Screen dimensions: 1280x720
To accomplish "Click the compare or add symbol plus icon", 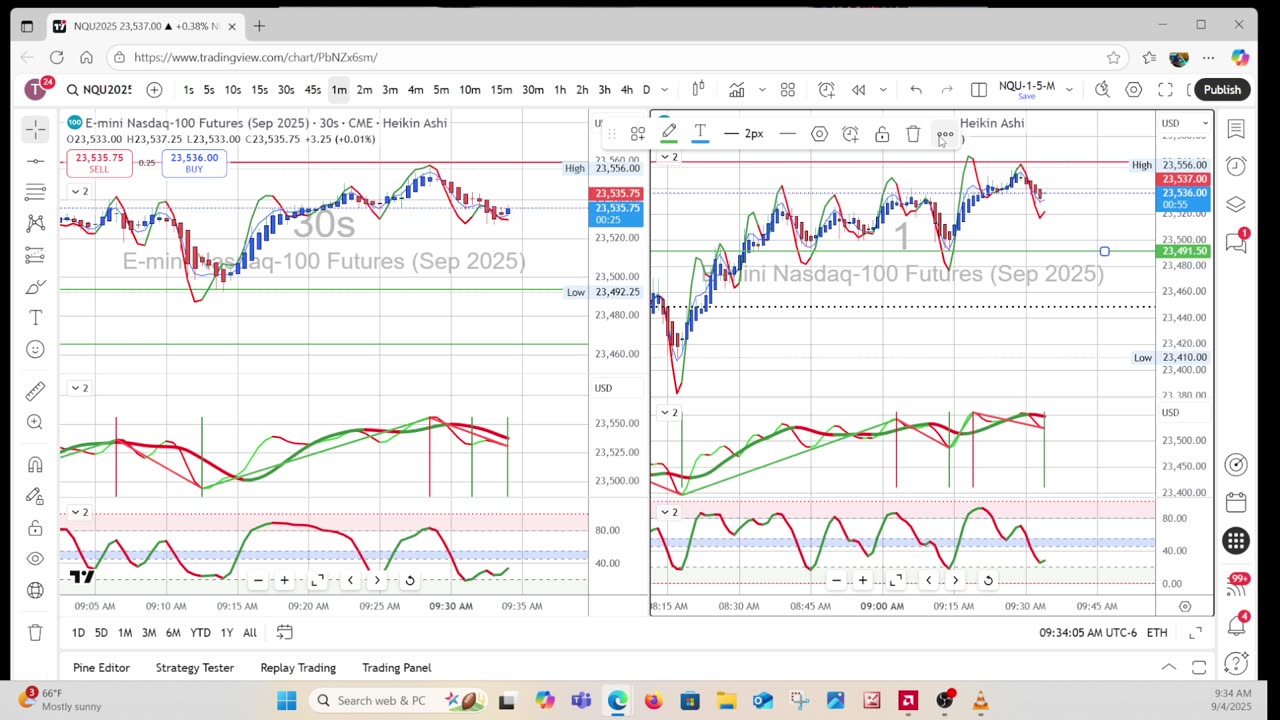I will 154,90.
